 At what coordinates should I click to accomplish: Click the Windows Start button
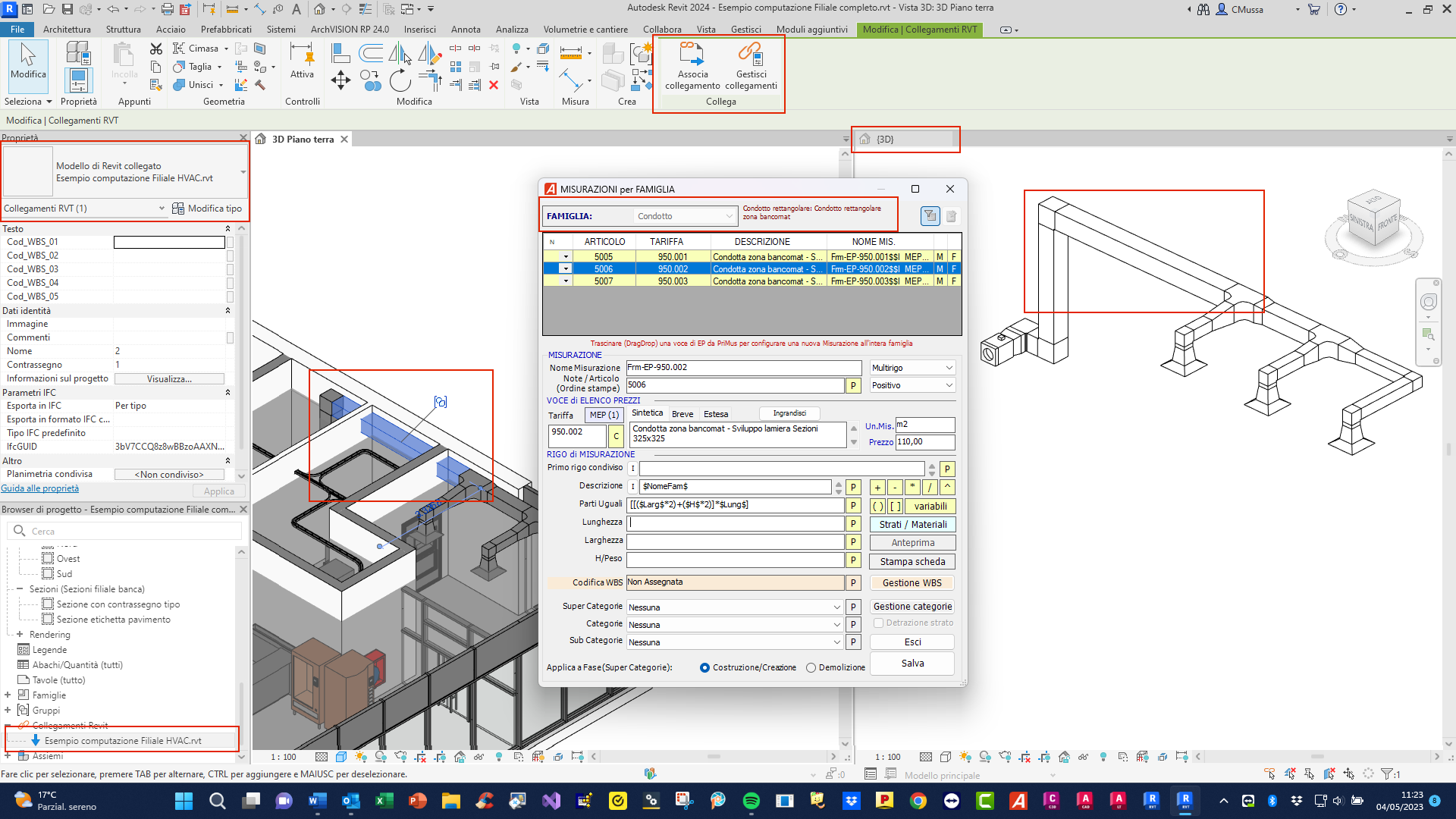[184, 801]
